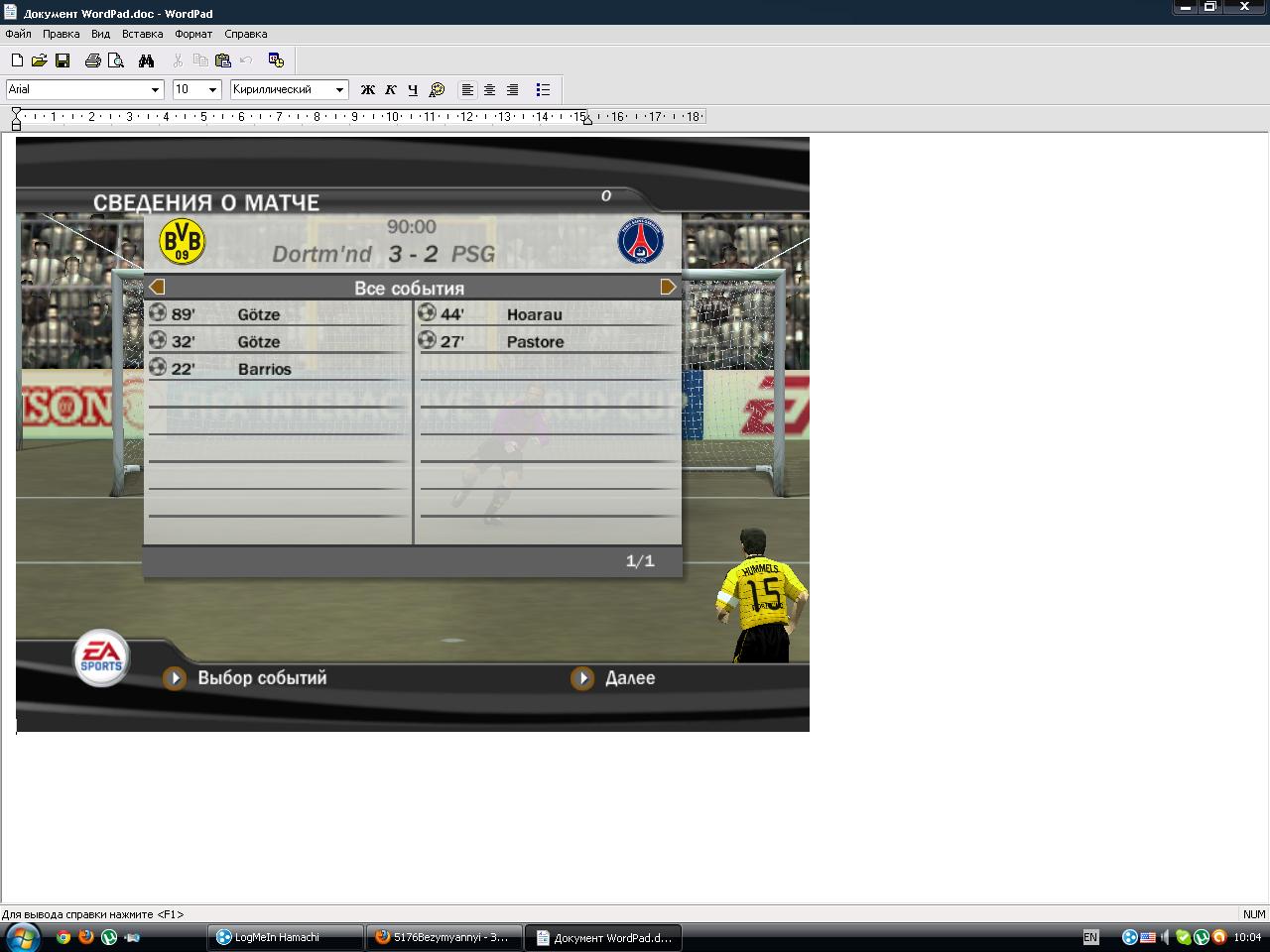The height and width of the screenshot is (952, 1270).
Task: Print the document using the printer icon
Action: click(x=93, y=60)
